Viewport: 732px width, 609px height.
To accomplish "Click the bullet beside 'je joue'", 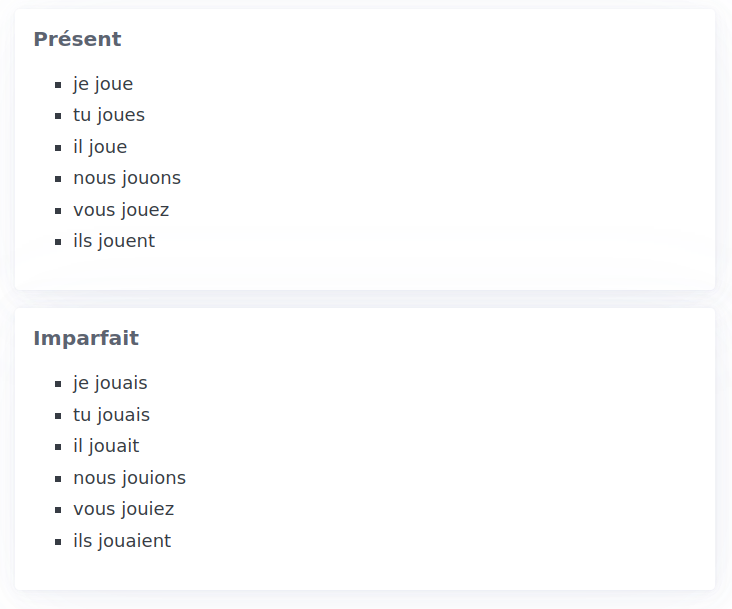I will (58, 85).
